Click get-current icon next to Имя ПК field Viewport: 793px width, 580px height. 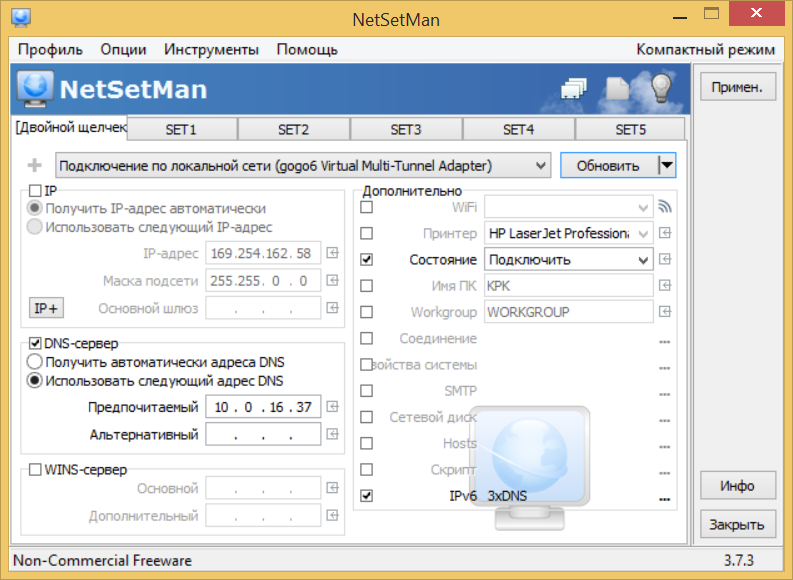665,286
